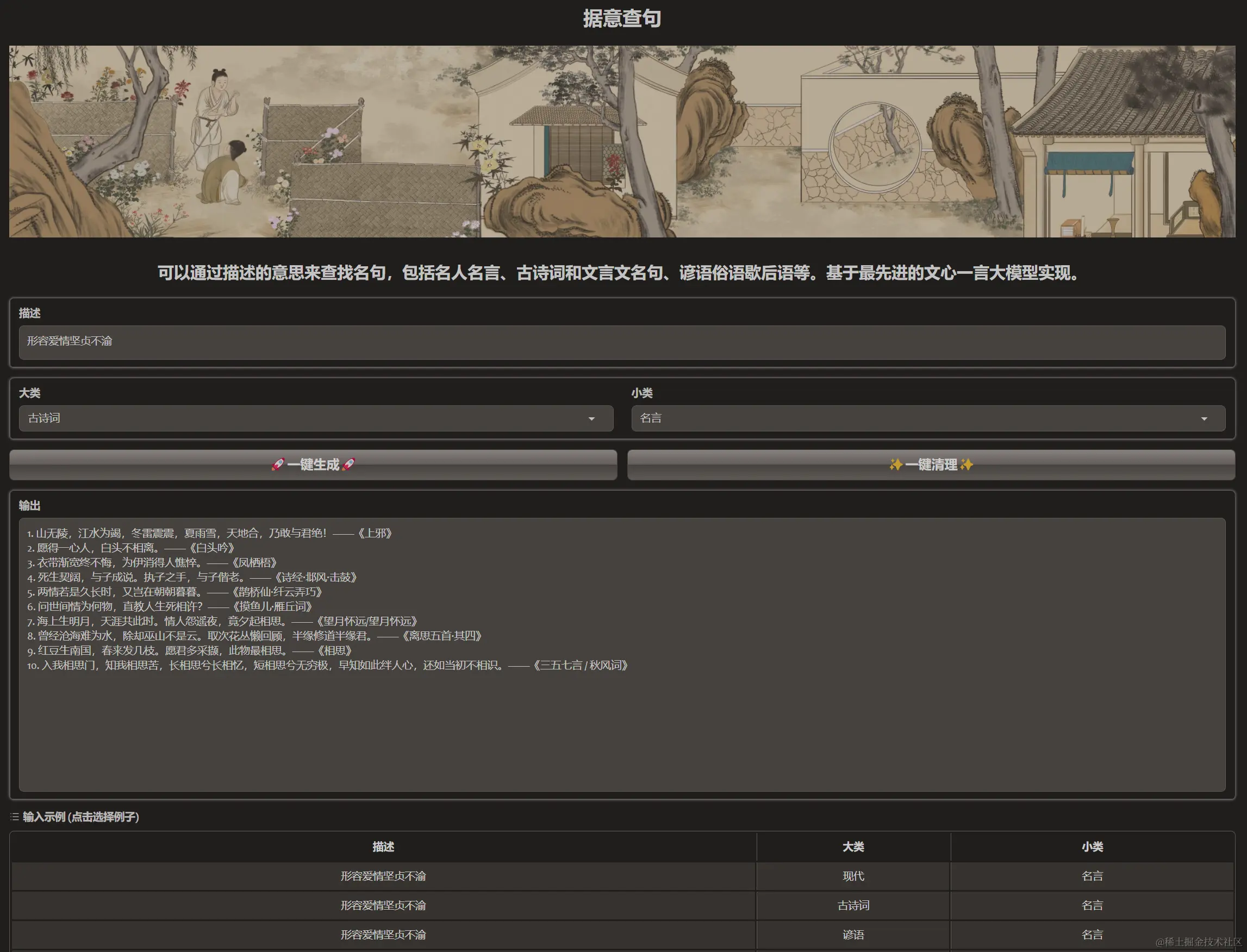Click the 描述 column header in examples table
Viewport: 1247px width, 952px height.
point(383,847)
